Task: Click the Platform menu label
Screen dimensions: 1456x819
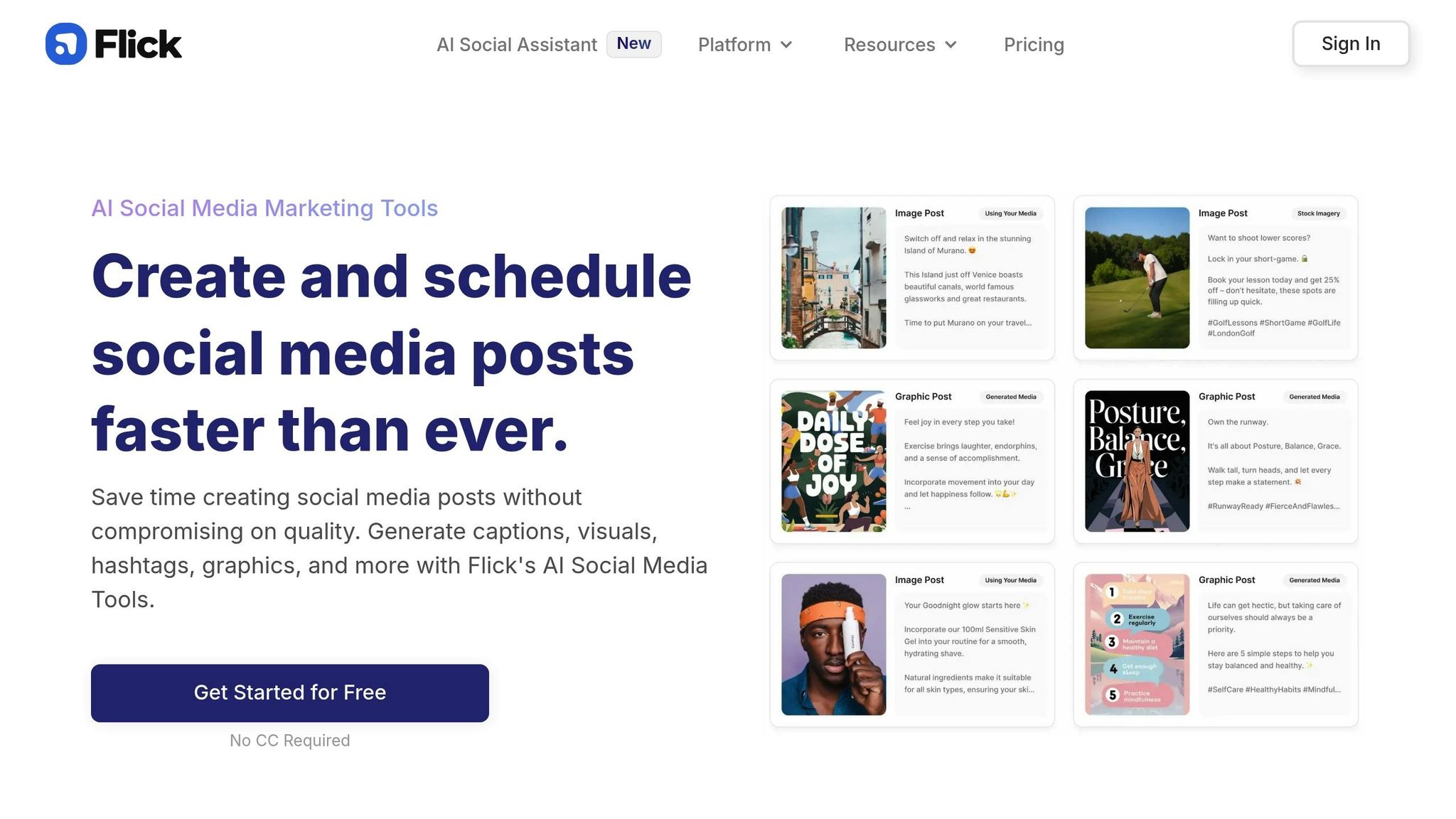Action: click(x=734, y=45)
